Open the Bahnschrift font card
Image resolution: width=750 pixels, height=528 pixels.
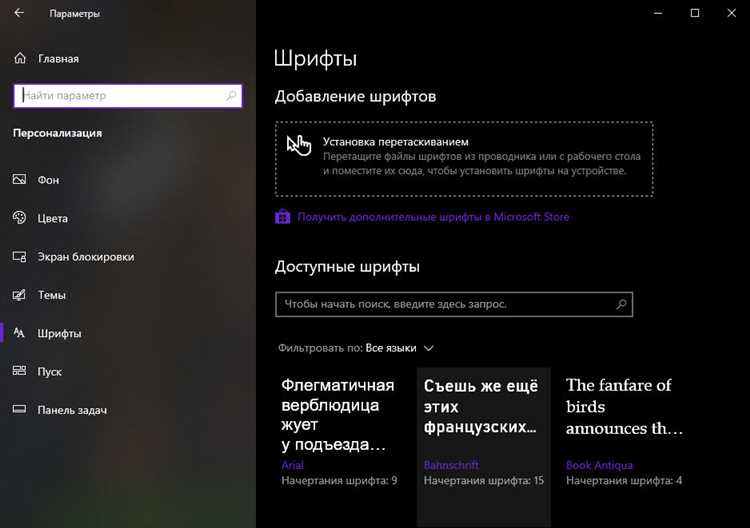click(x=483, y=445)
